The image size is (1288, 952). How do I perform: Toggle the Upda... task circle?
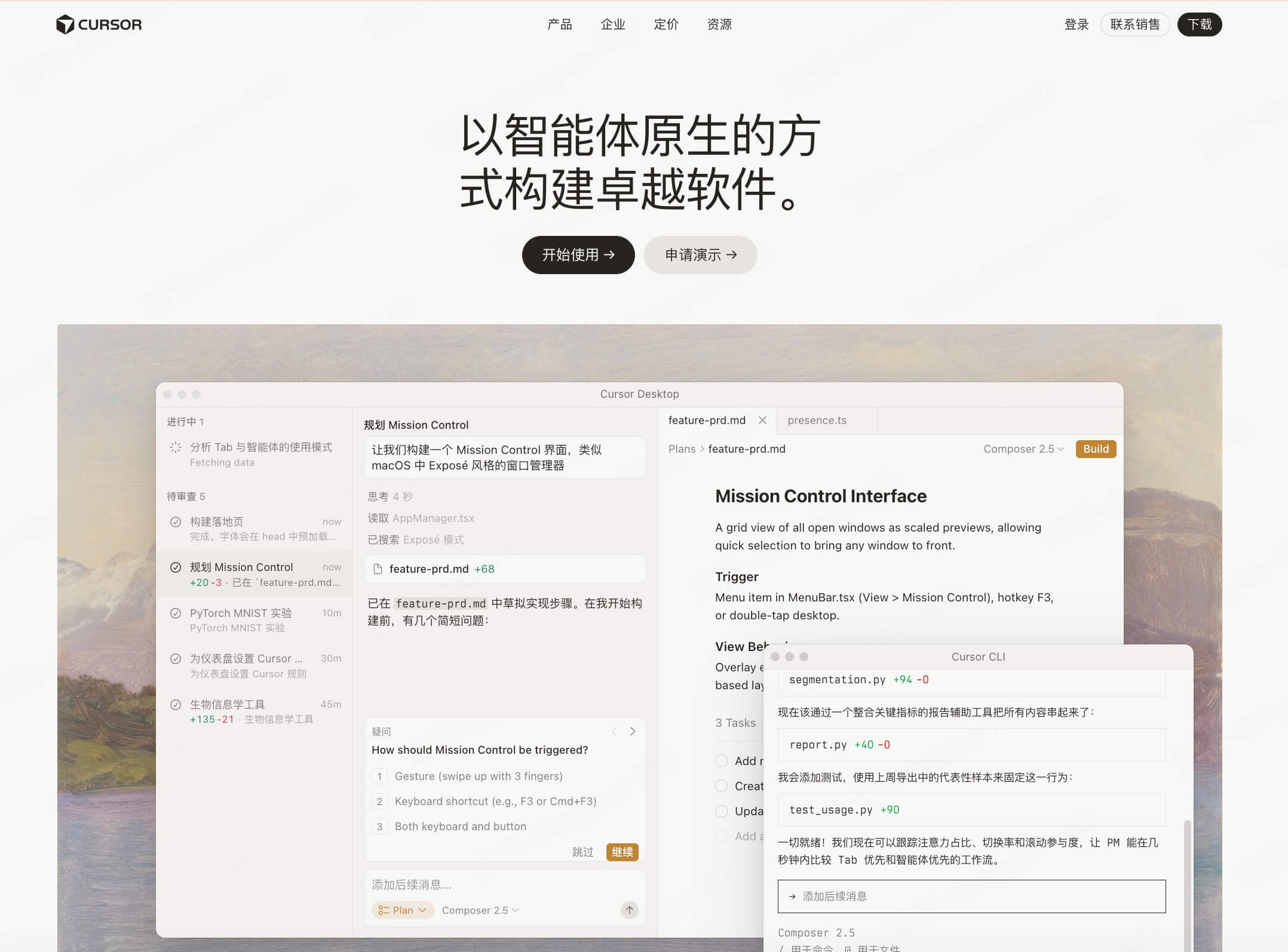coord(722,811)
